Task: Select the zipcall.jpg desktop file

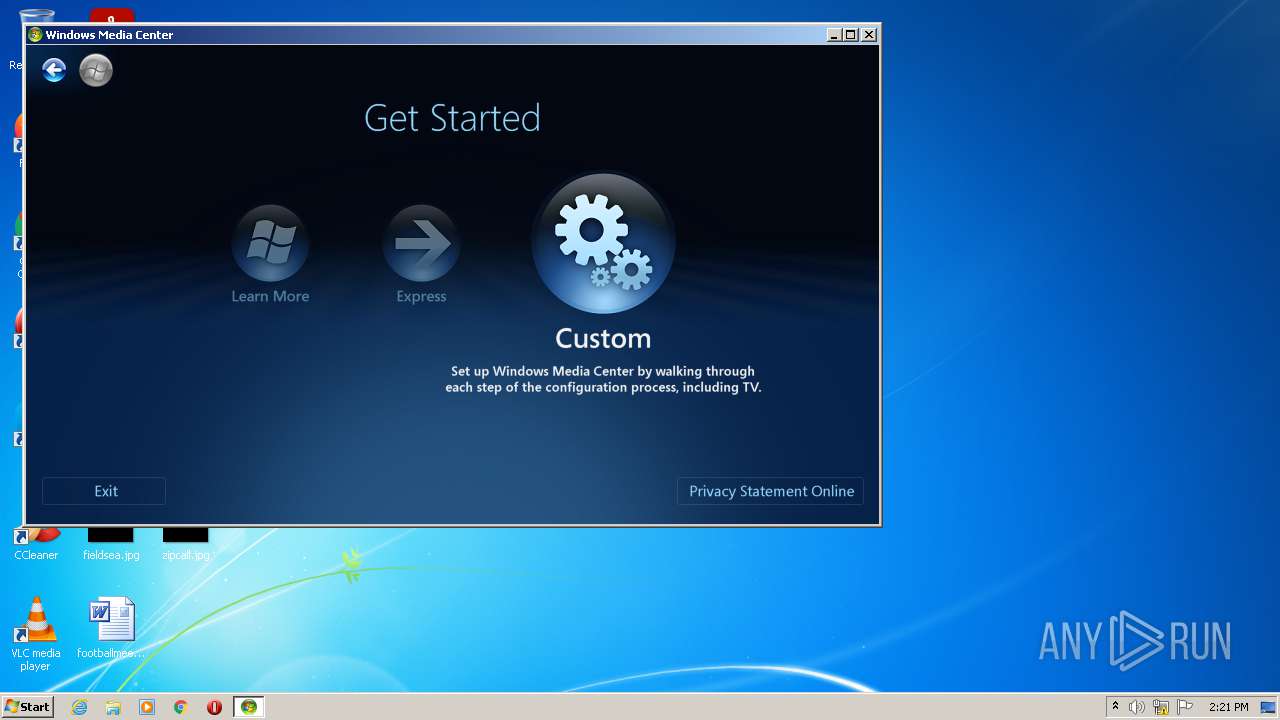Action: (186, 545)
